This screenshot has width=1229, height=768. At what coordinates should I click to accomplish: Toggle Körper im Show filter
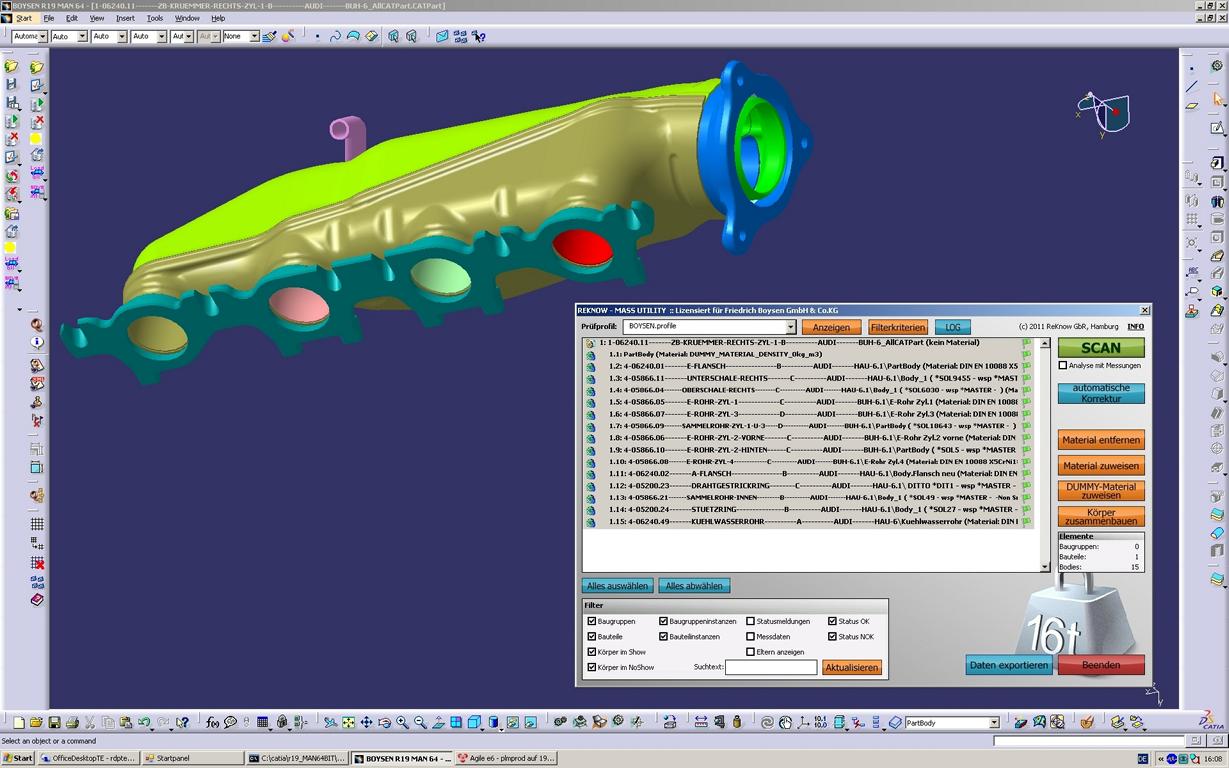click(x=592, y=652)
